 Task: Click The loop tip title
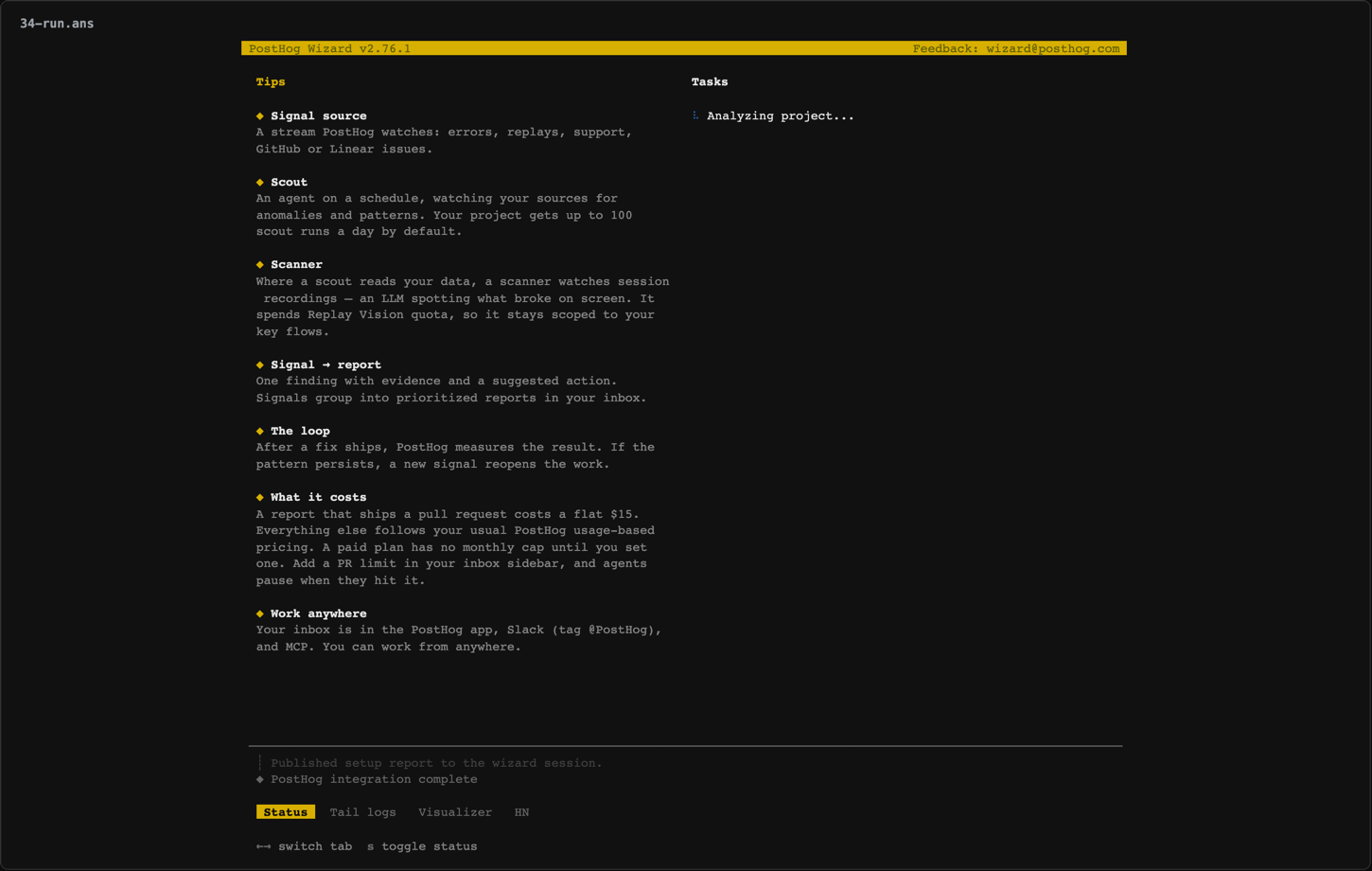point(301,431)
